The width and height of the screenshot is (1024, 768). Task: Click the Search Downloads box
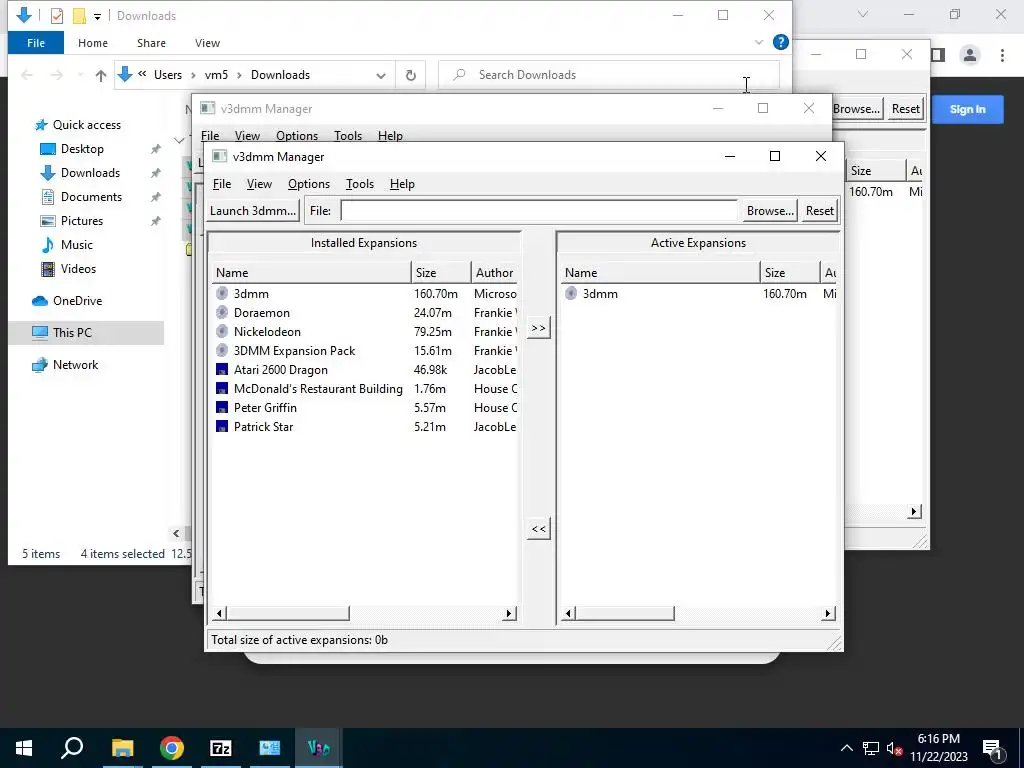(609, 75)
